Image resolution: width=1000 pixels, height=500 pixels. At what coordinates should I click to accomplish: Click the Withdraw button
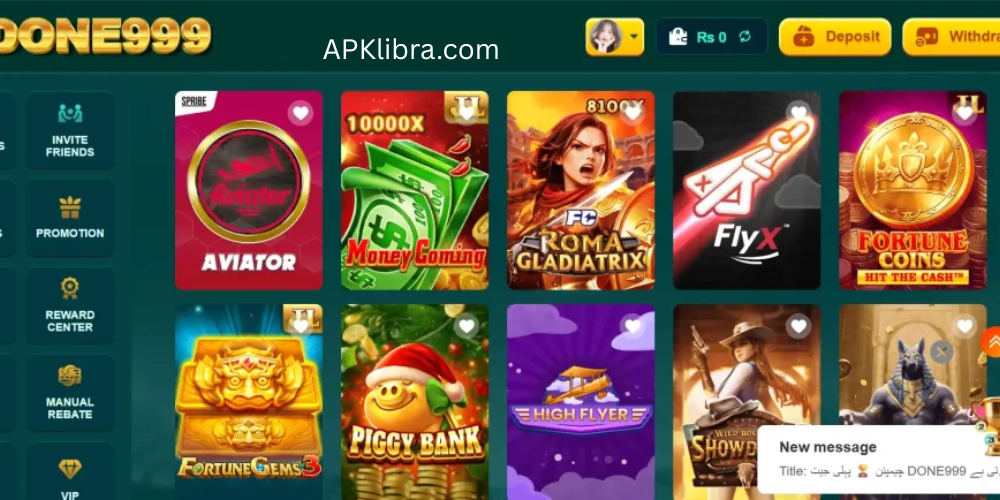pos(952,37)
